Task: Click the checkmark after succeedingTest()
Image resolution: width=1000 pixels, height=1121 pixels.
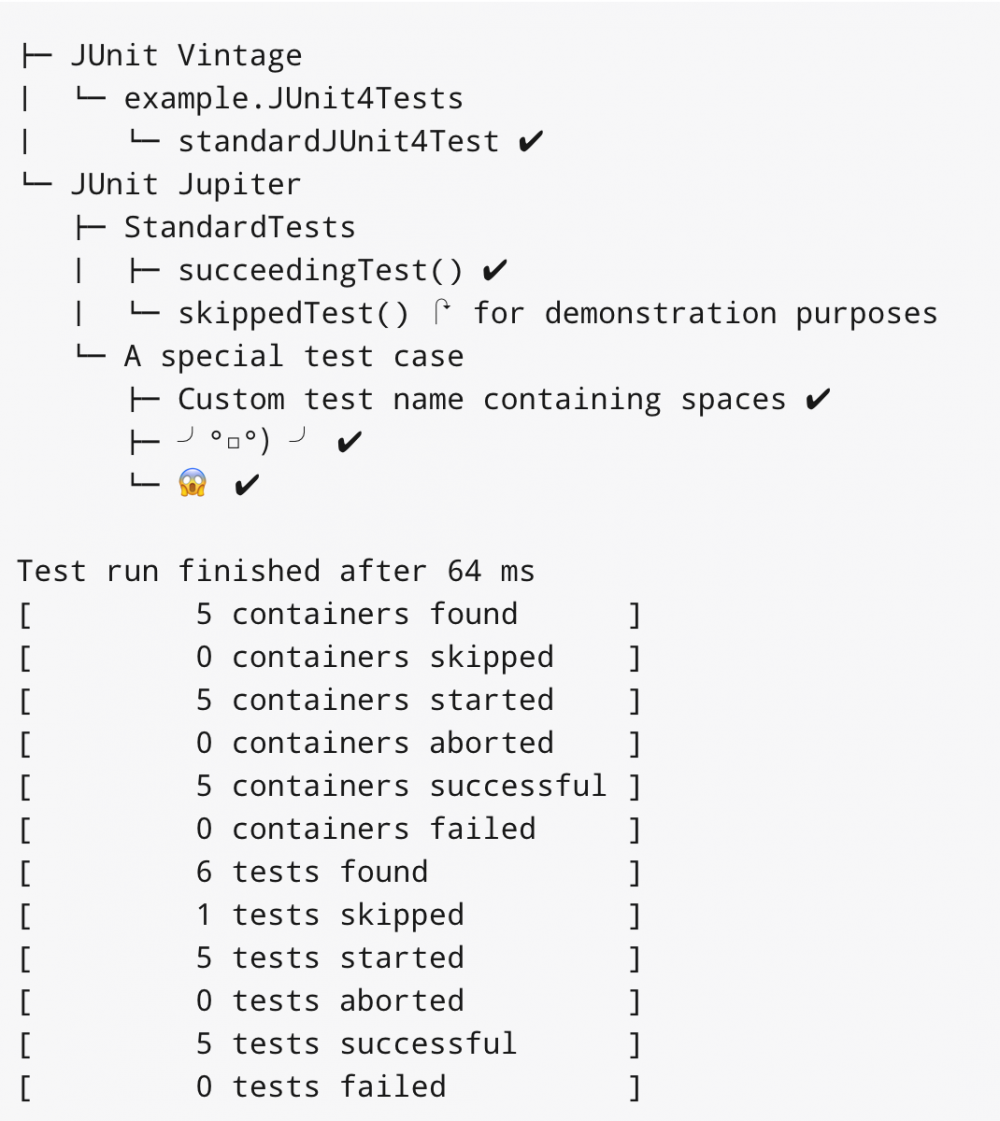Action: coord(494,271)
